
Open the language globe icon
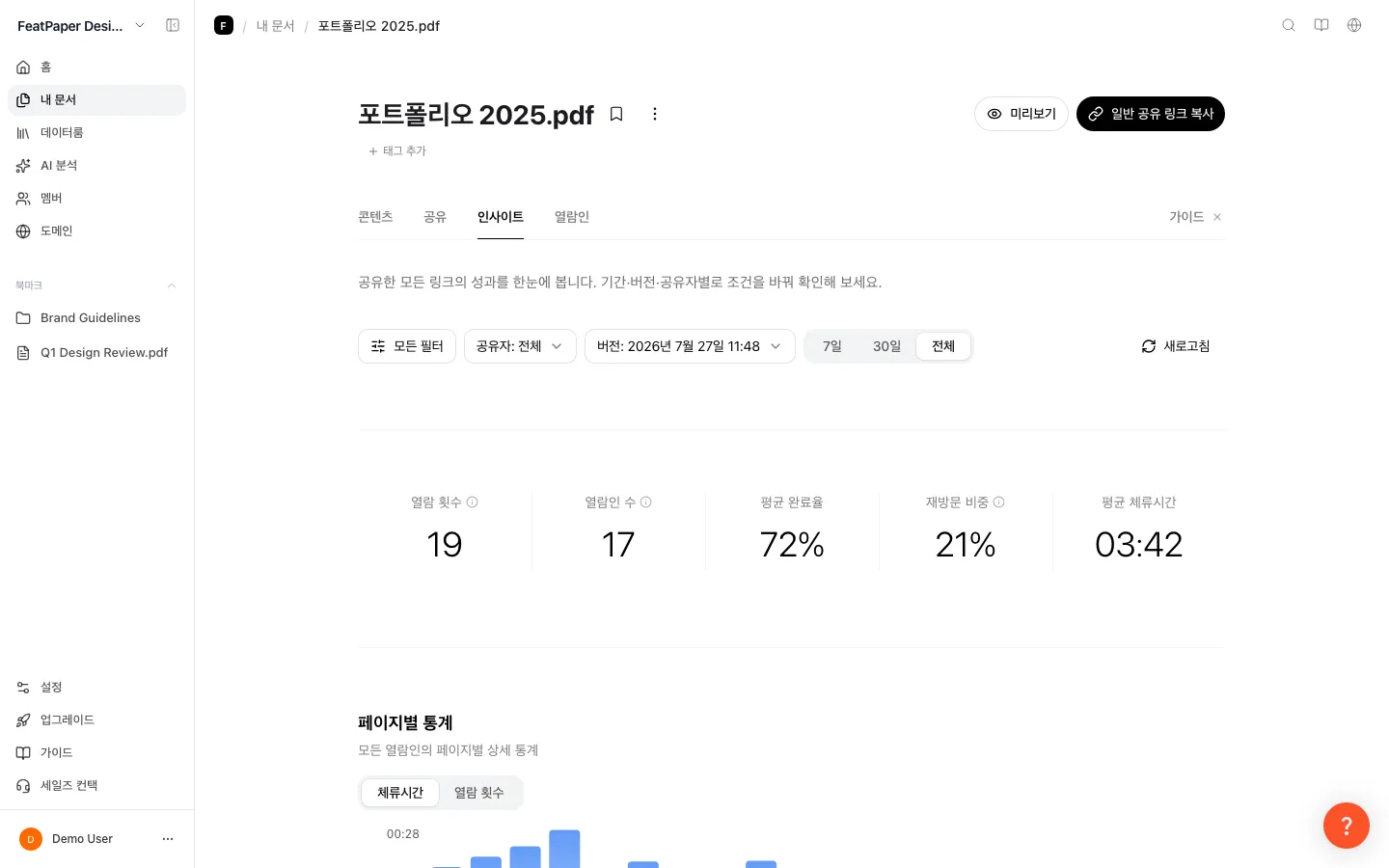pos(1354,25)
